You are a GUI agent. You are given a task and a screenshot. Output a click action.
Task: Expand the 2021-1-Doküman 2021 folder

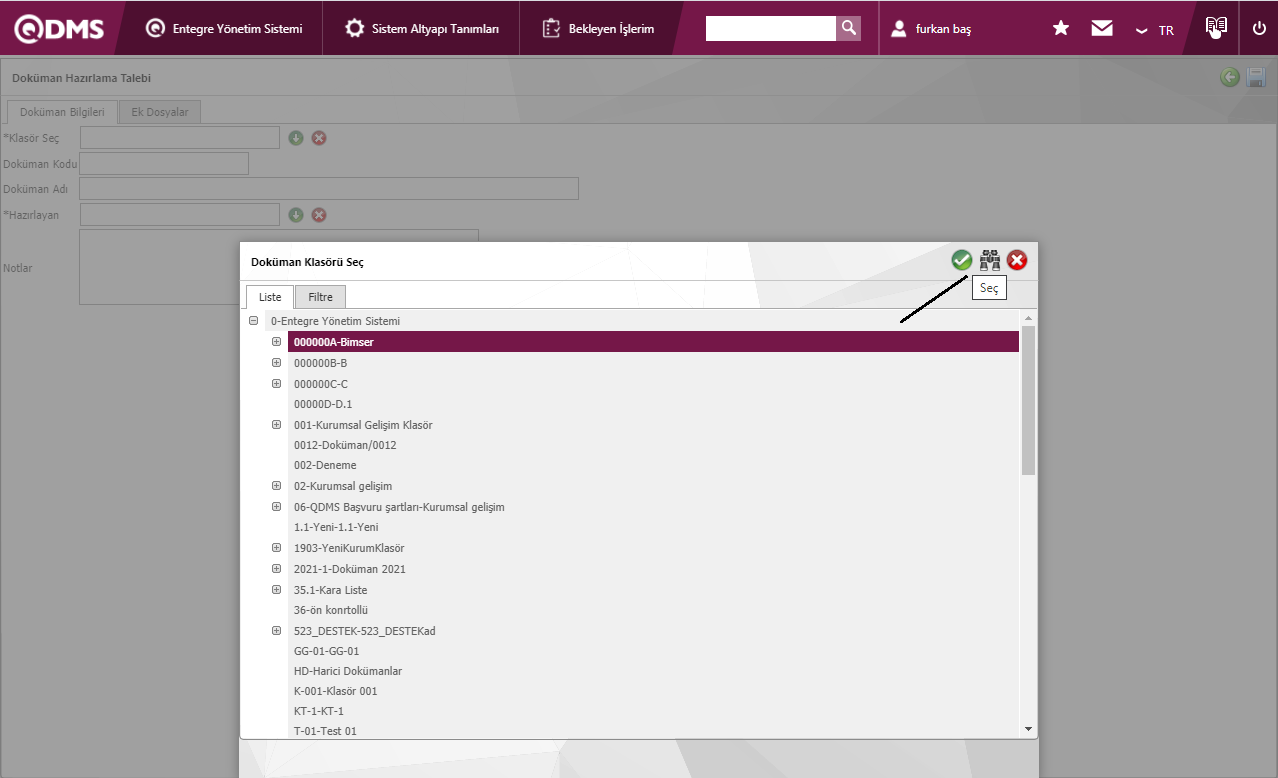[x=276, y=568]
